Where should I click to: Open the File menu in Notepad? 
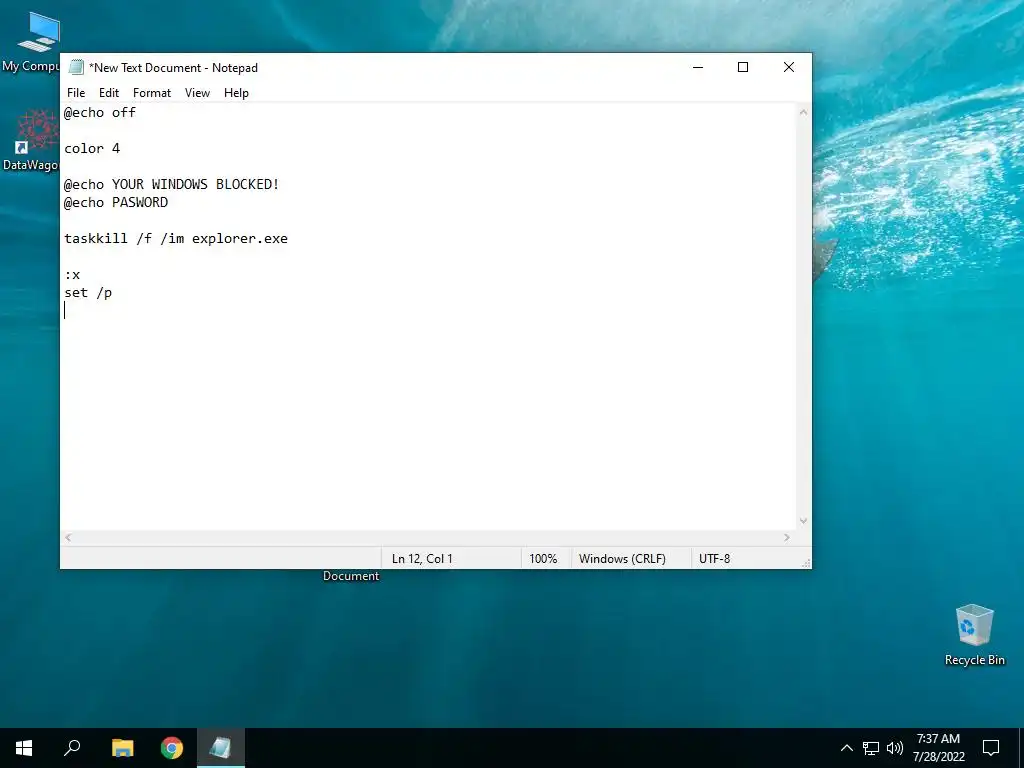click(x=76, y=93)
